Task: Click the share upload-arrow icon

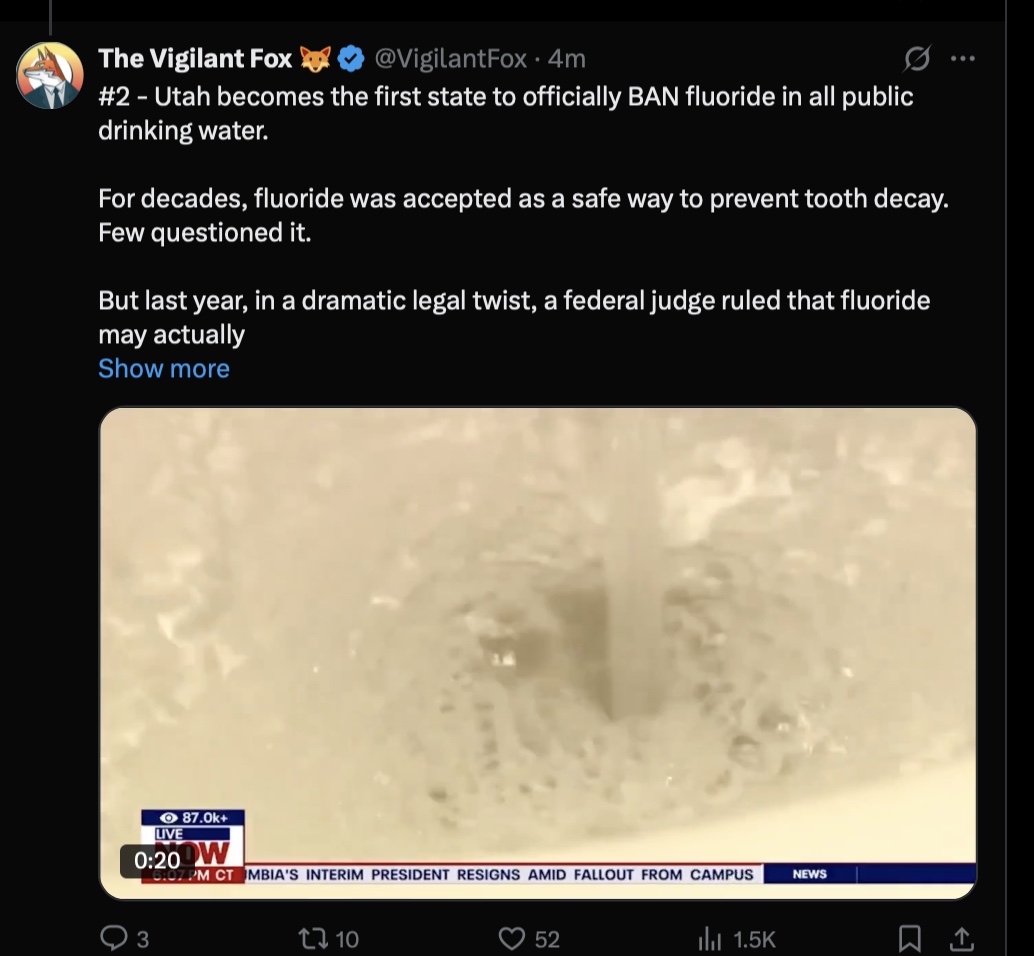Action: [961, 938]
